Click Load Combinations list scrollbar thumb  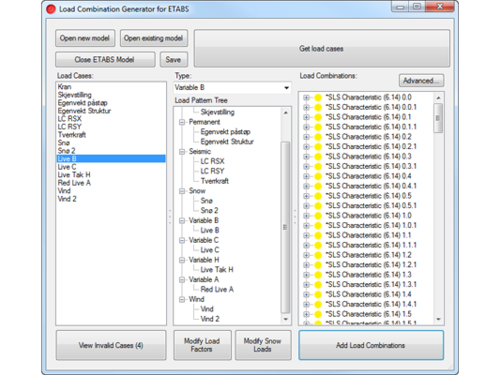point(438,118)
